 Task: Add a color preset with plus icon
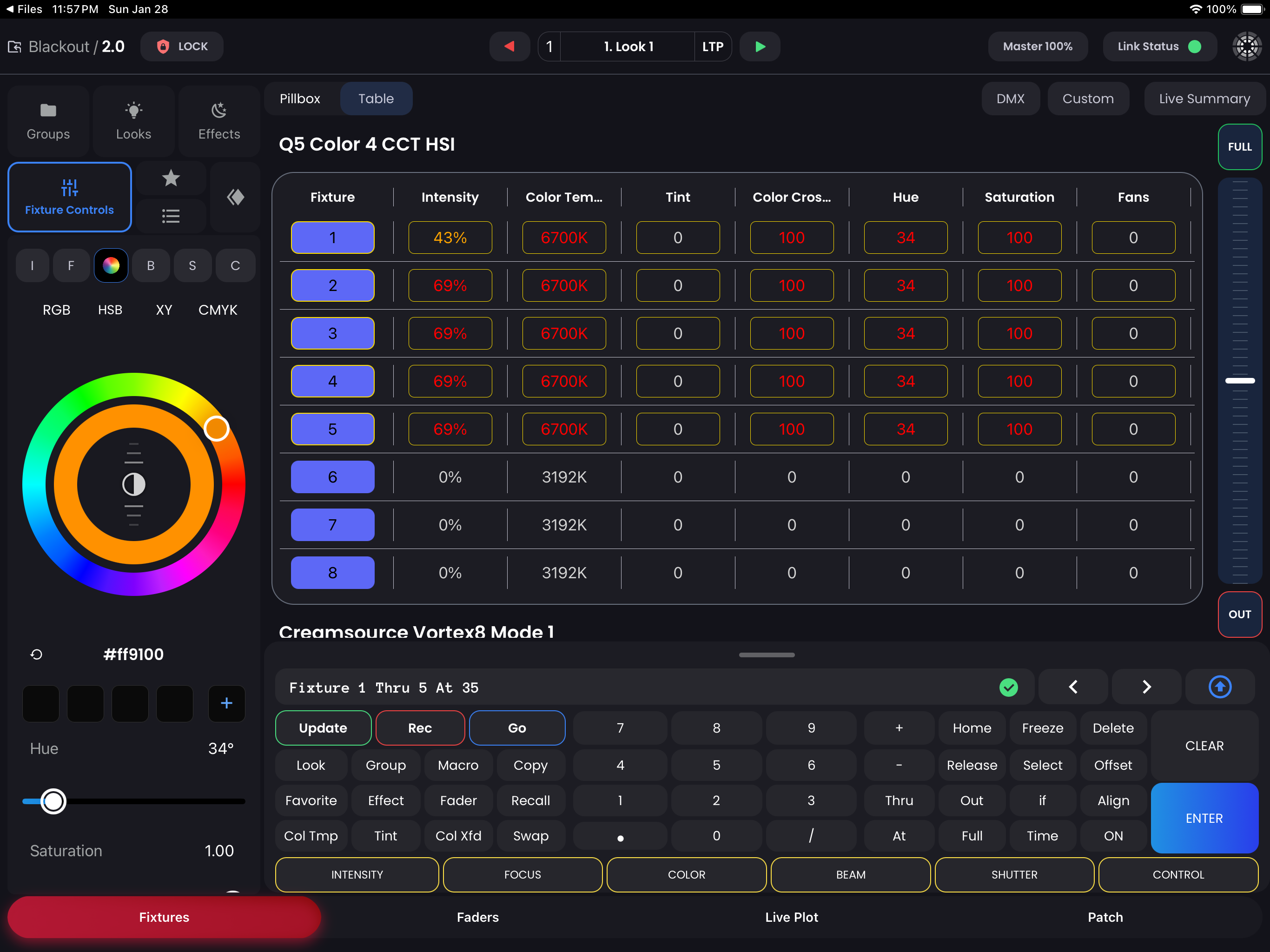coord(226,703)
